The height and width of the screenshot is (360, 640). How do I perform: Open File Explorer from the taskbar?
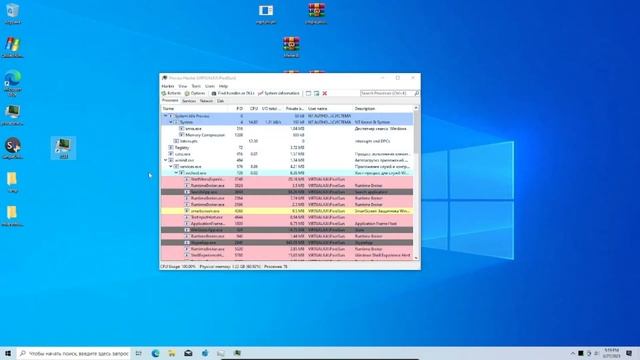point(172,353)
